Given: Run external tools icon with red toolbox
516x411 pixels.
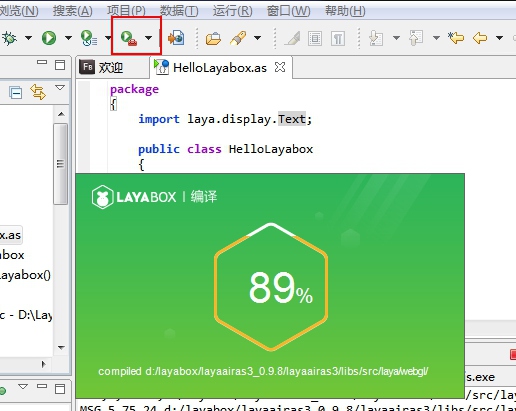Looking at the screenshot, I should click(129, 38).
